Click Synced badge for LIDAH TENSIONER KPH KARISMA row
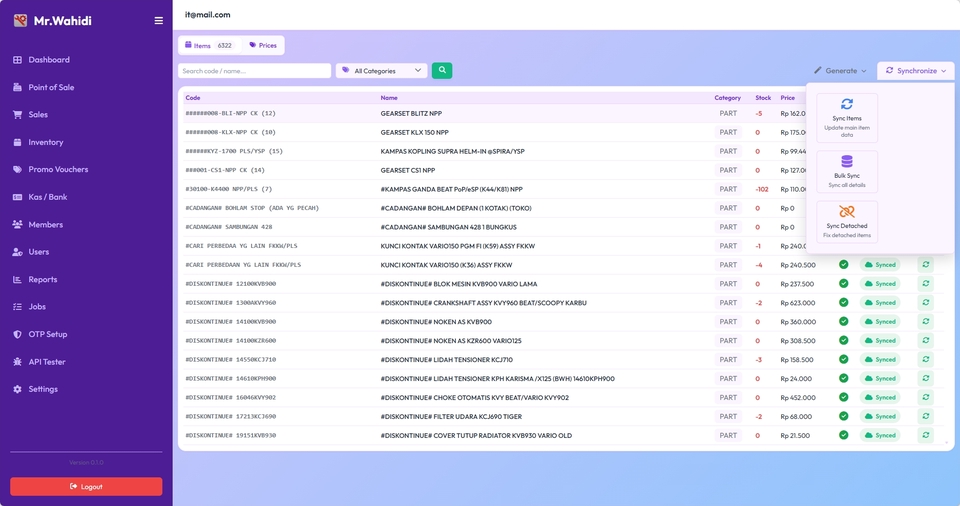This screenshot has width=960, height=506. point(880,379)
